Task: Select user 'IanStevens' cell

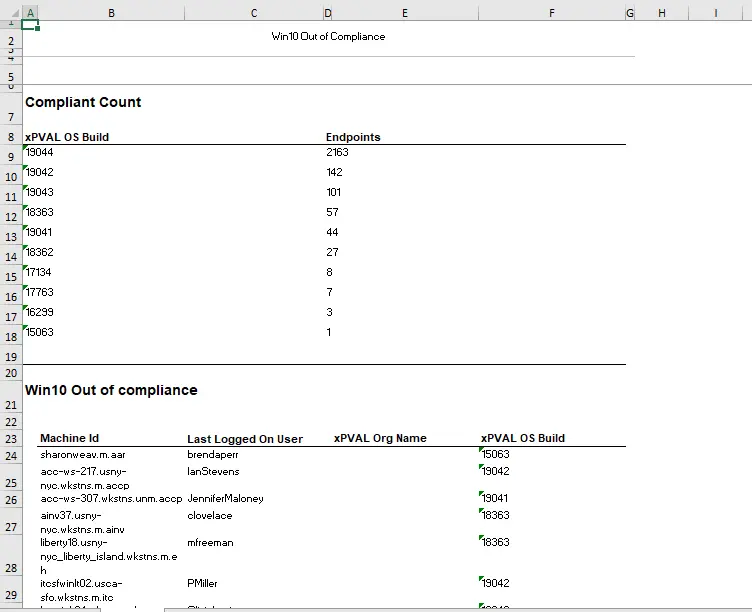Action: coord(213,471)
